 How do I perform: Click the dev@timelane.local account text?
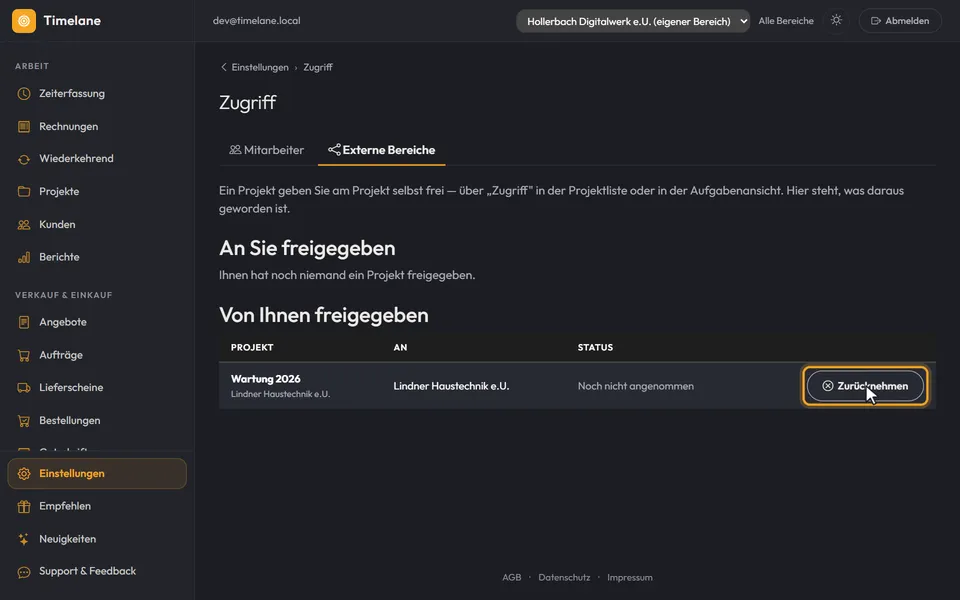point(257,21)
